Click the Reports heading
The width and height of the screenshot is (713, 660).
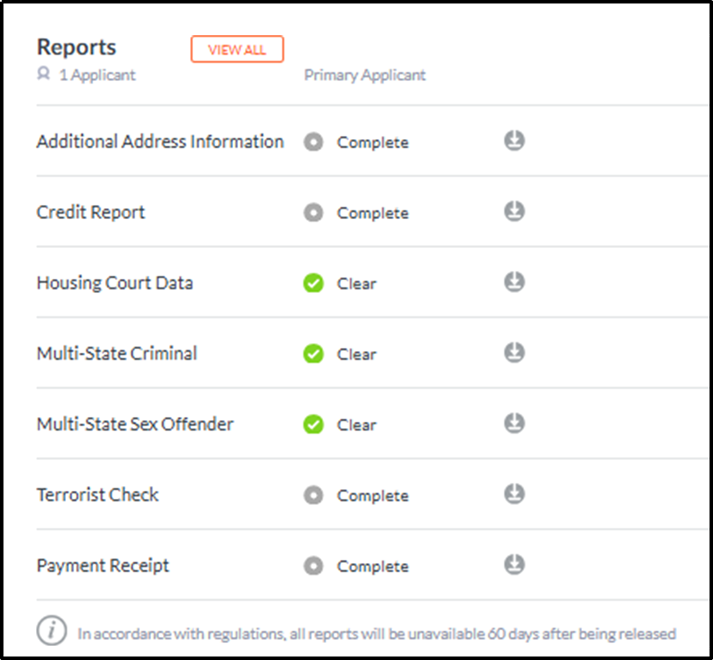(76, 47)
